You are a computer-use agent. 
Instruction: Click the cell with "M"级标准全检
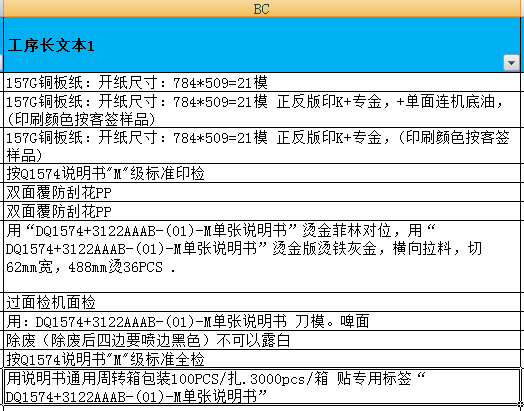pos(262,359)
